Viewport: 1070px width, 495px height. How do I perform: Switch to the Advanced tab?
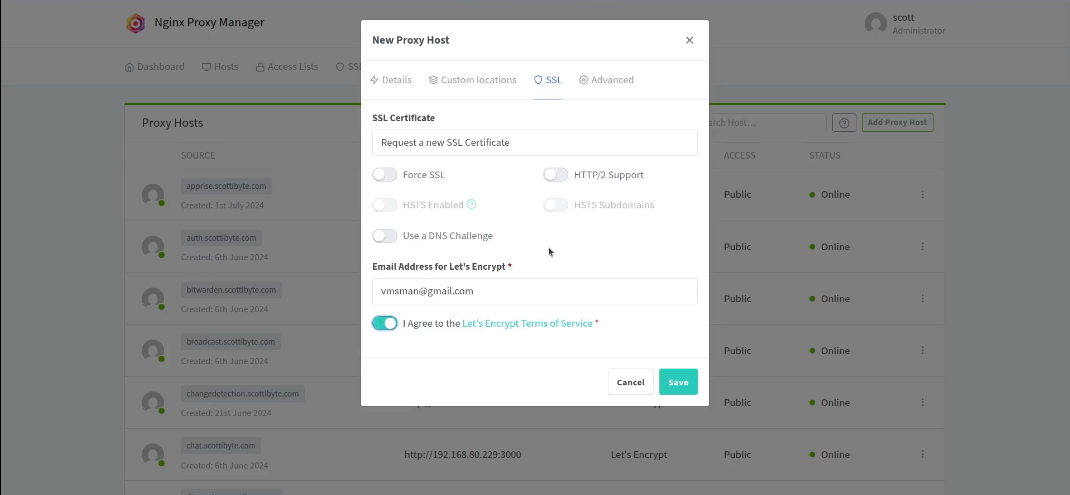pos(606,80)
